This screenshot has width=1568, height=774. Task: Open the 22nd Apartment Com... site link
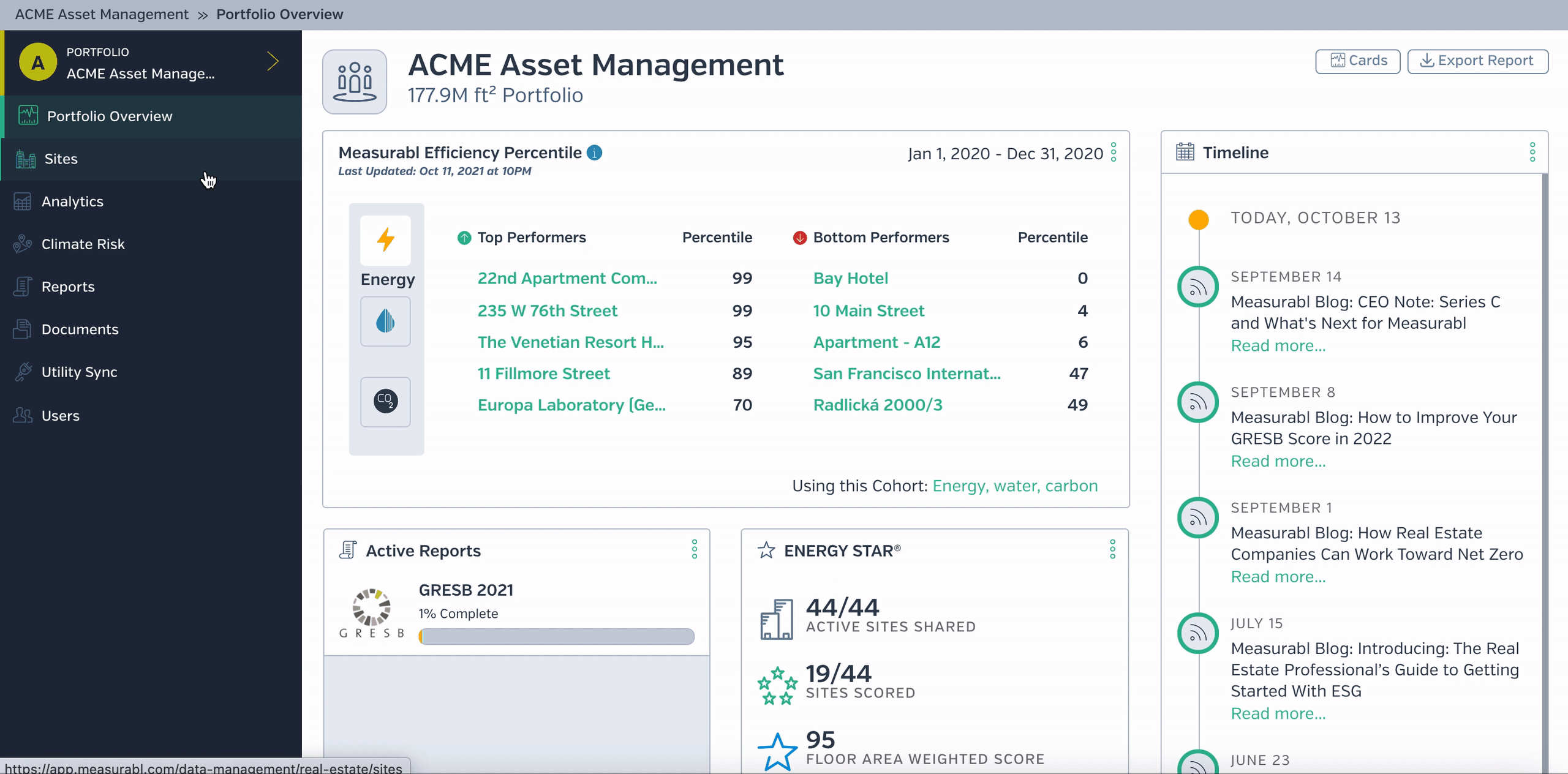click(x=567, y=279)
